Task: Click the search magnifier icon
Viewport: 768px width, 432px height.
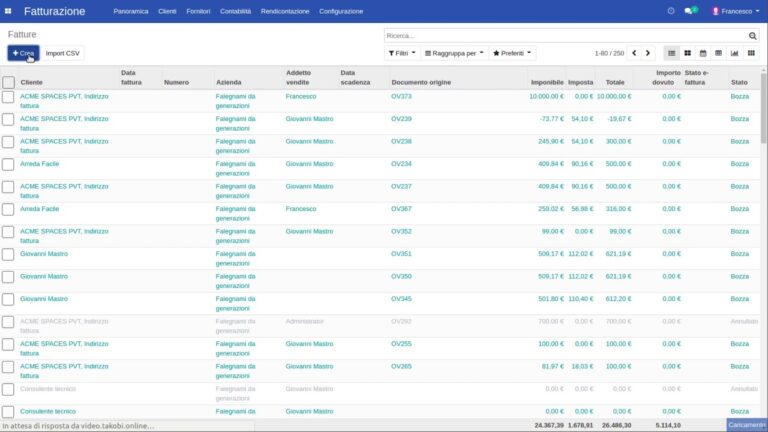Action: 752,36
